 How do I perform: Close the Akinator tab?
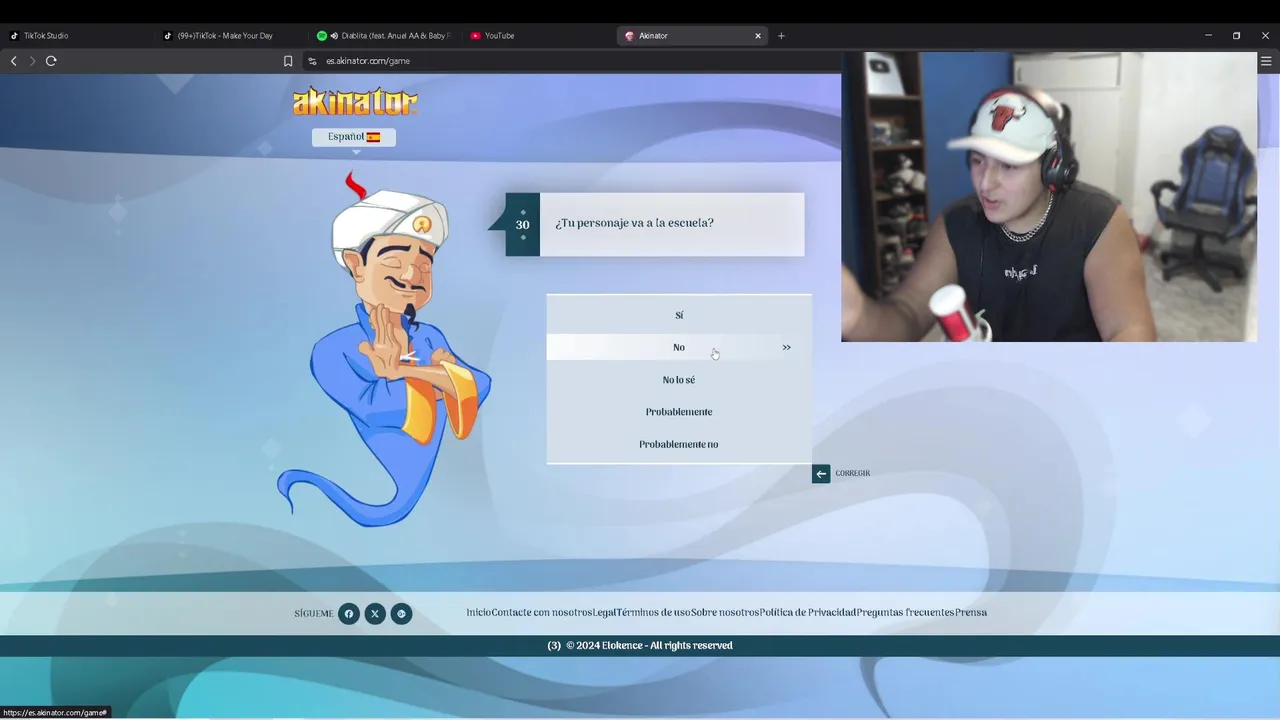(758, 36)
